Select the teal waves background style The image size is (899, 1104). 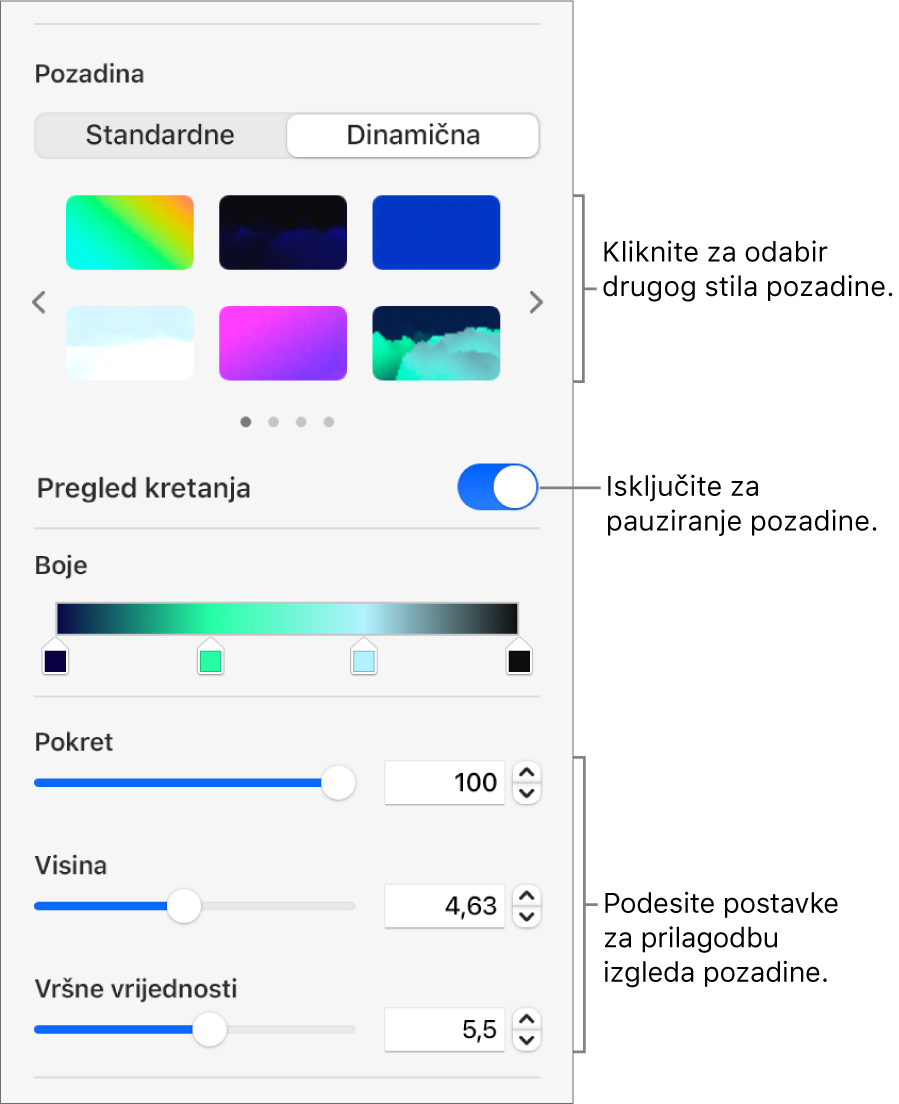point(436,343)
